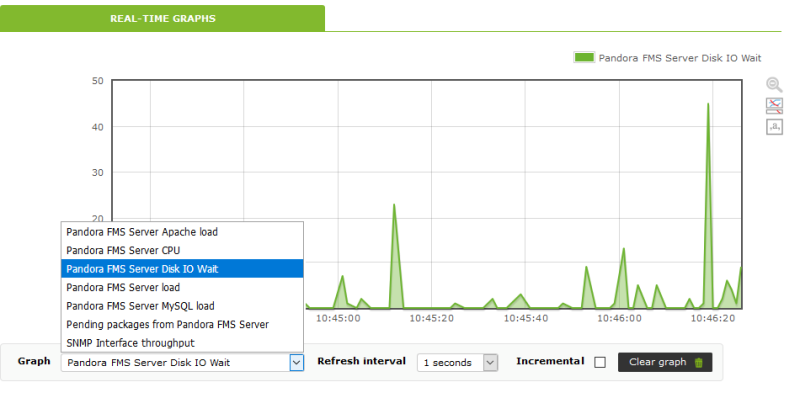Click the green trash icon in Clear graph
The image size is (800, 398).
(x=699, y=363)
